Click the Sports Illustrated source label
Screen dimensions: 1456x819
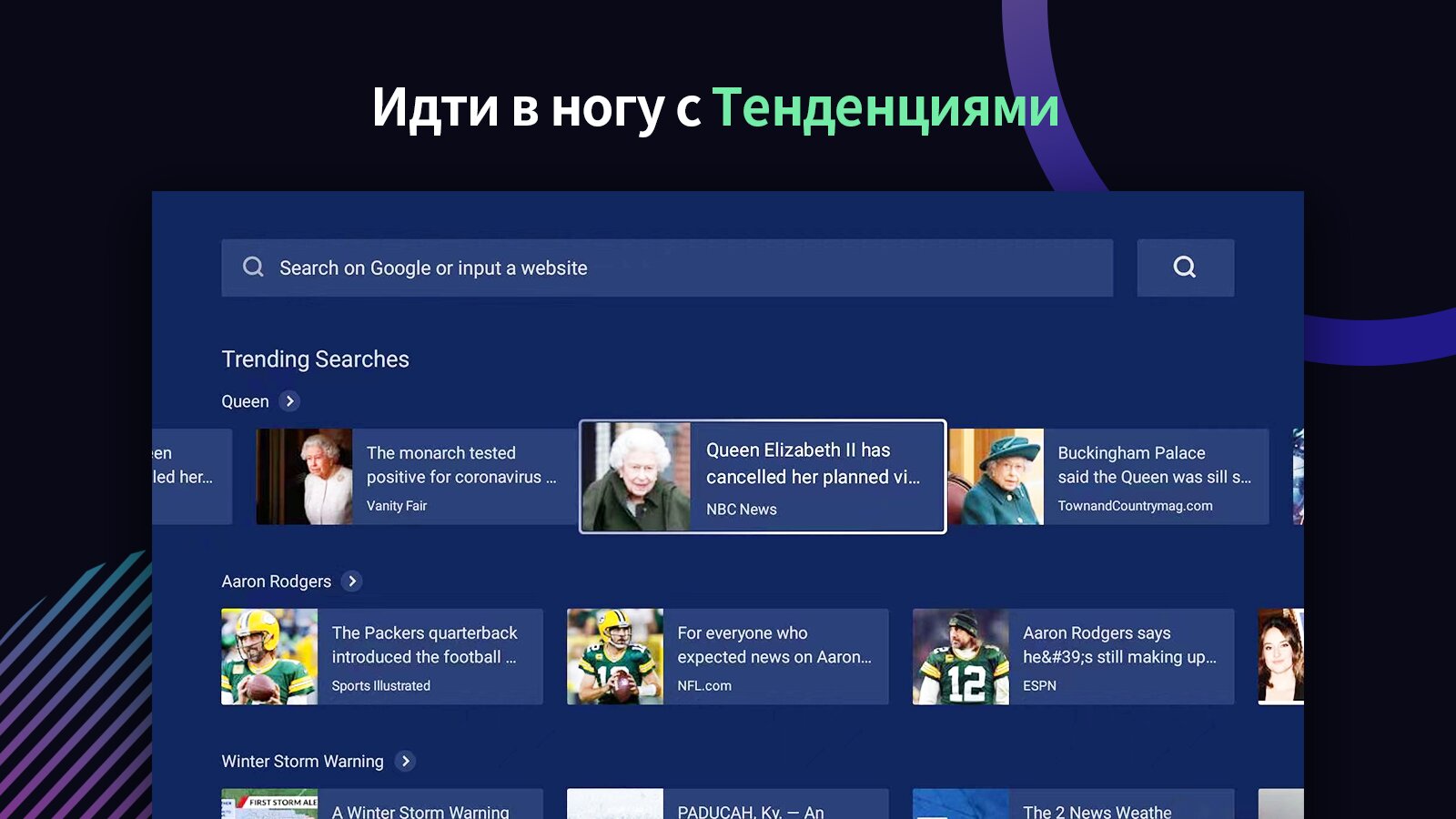click(x=381, y=686)
